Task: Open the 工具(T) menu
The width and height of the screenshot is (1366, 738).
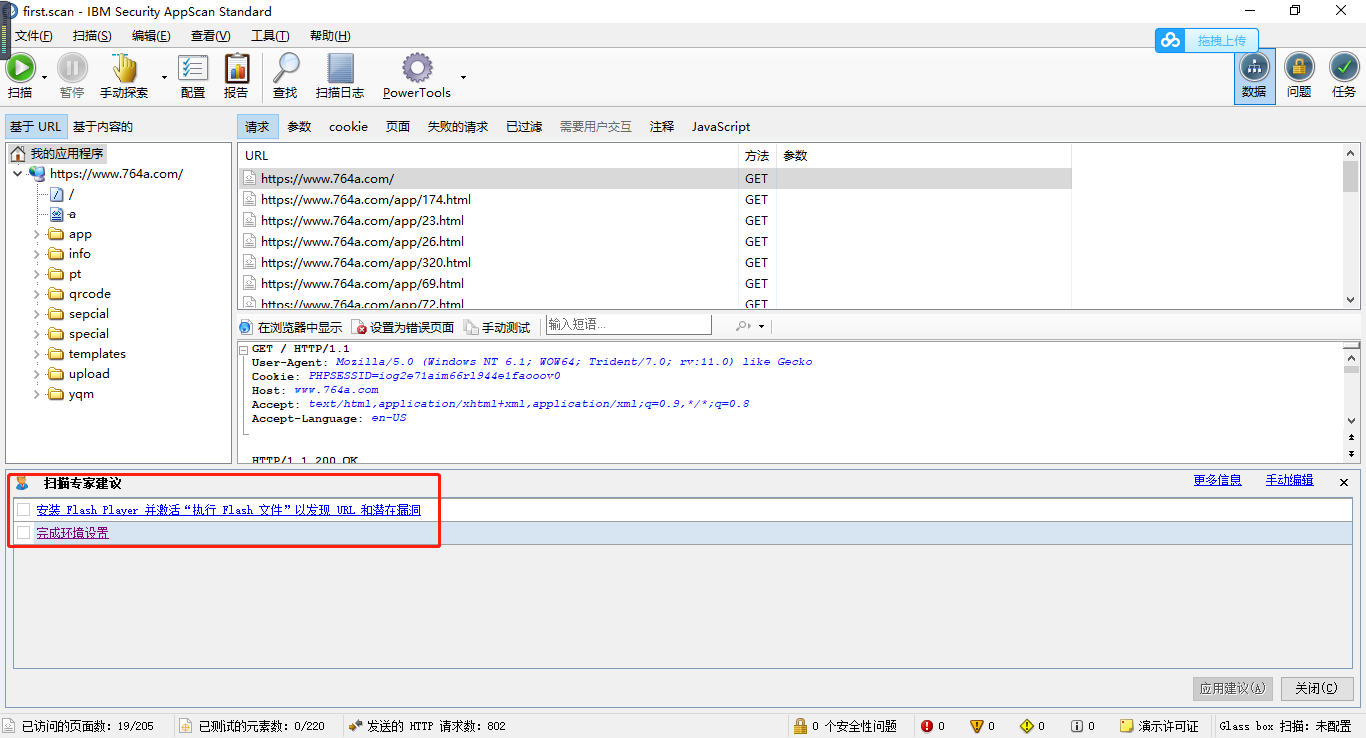Action: pyautogui.click(x=270, y=35)
